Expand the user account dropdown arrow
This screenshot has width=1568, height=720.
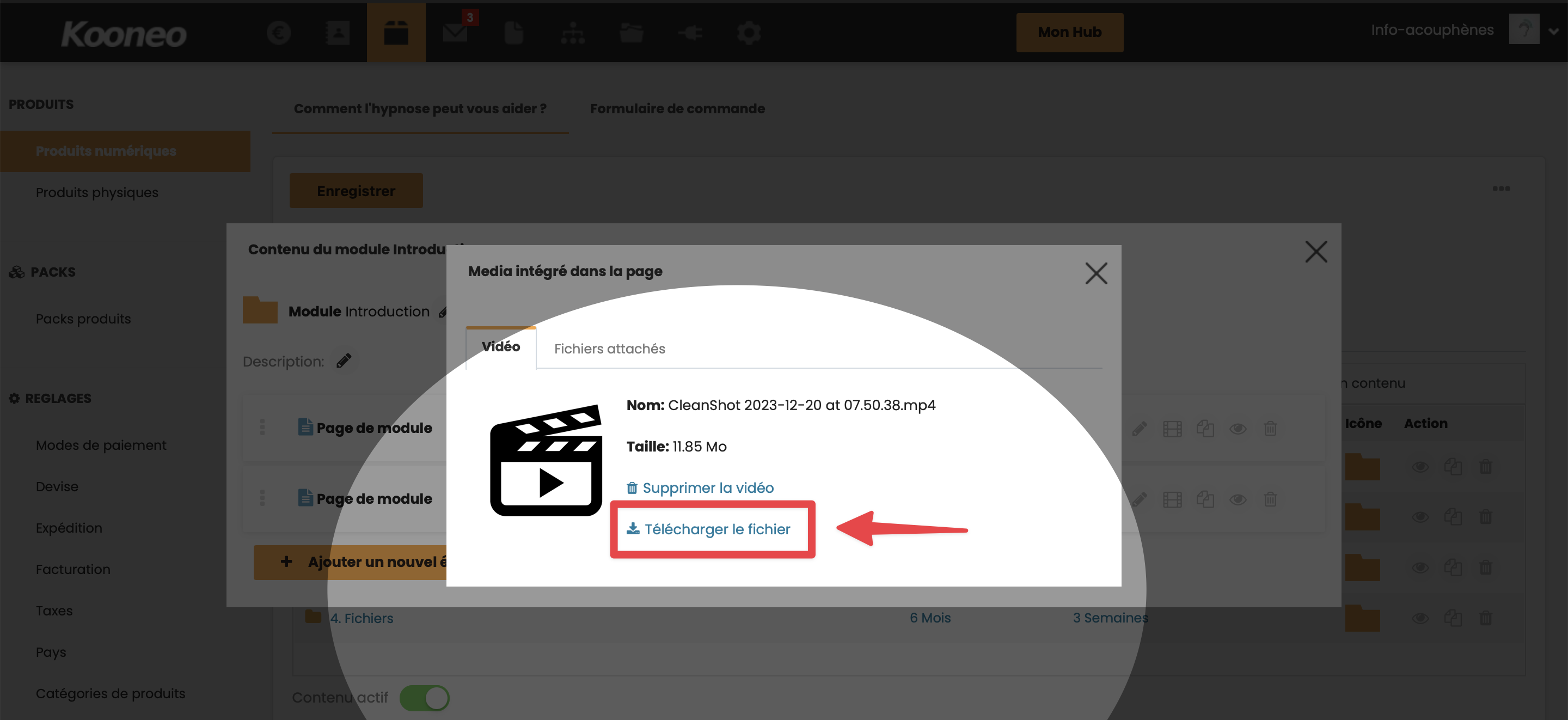pyautogui.click(x=1553, y=32)
